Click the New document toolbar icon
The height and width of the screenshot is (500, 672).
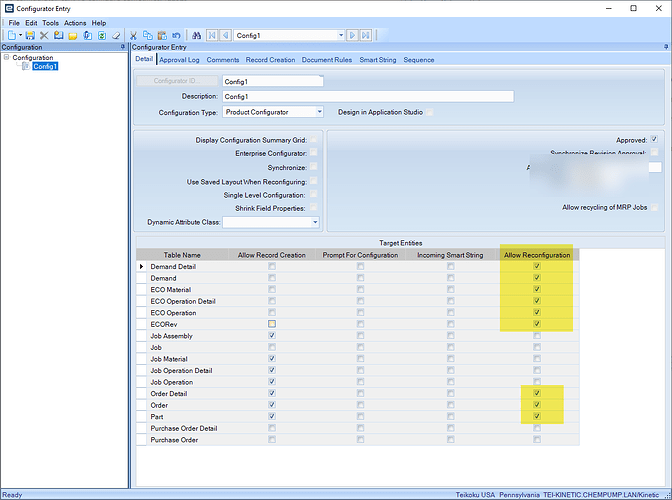coord(12,36)
